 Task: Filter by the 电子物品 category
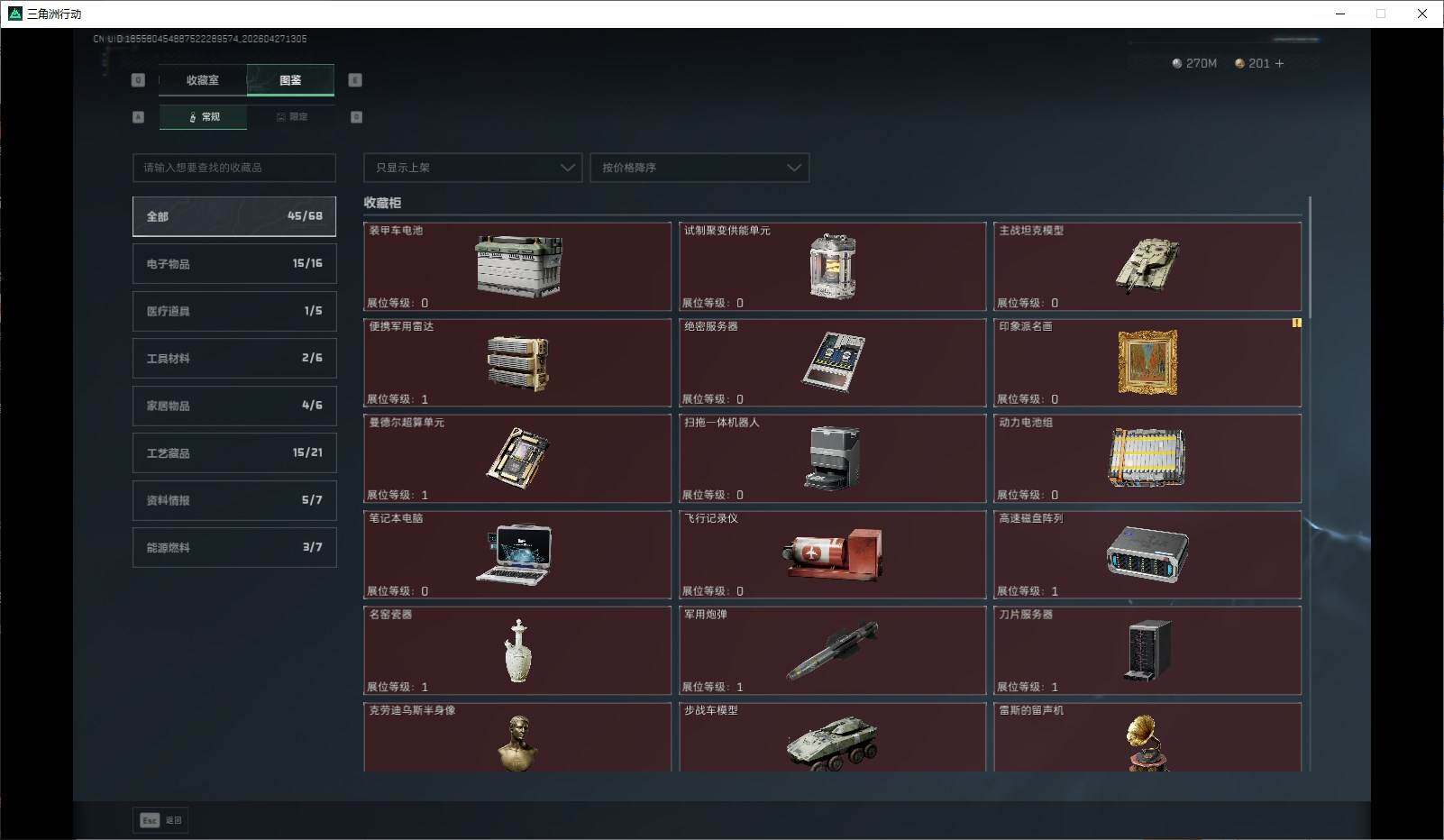tap(234, 263)
